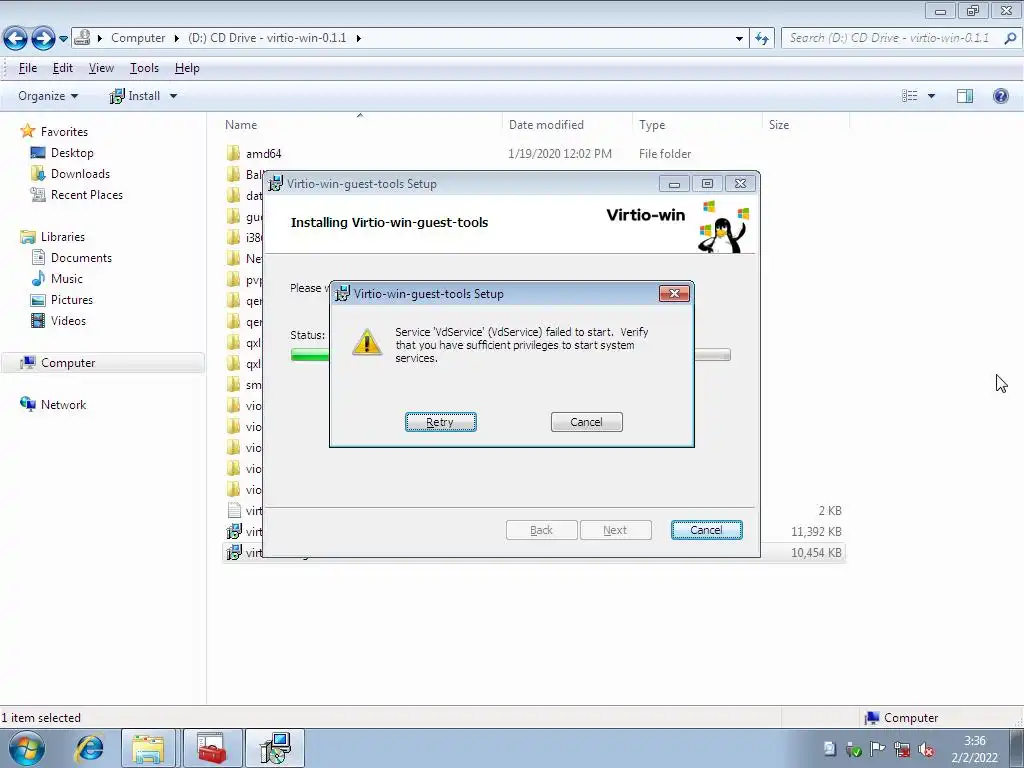Viewport: 1024px width, 768px height.
Task: Click the Start button orb
Action: (x=26, y=748)
